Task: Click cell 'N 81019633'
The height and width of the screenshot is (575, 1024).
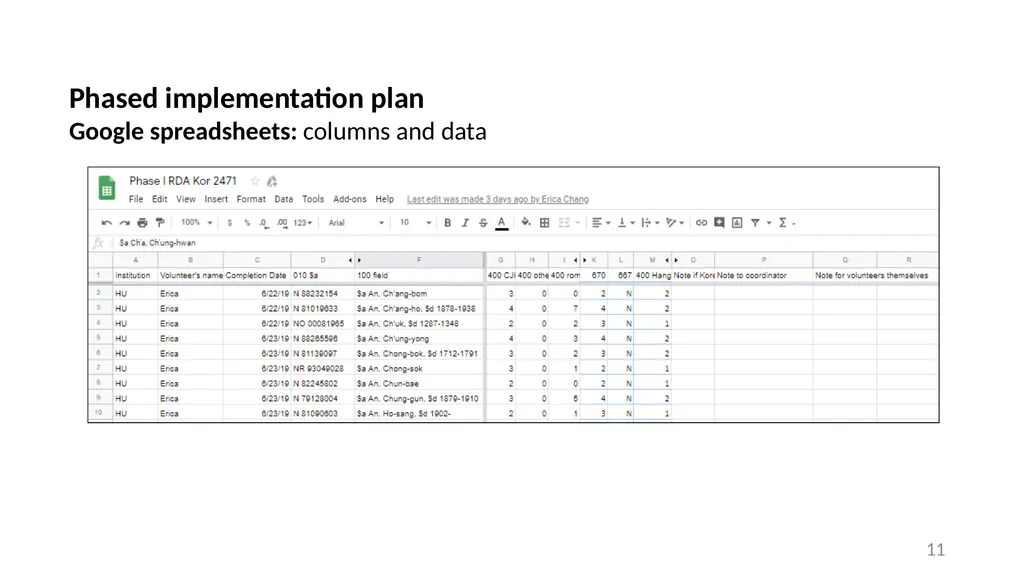Action: [323, 308]
